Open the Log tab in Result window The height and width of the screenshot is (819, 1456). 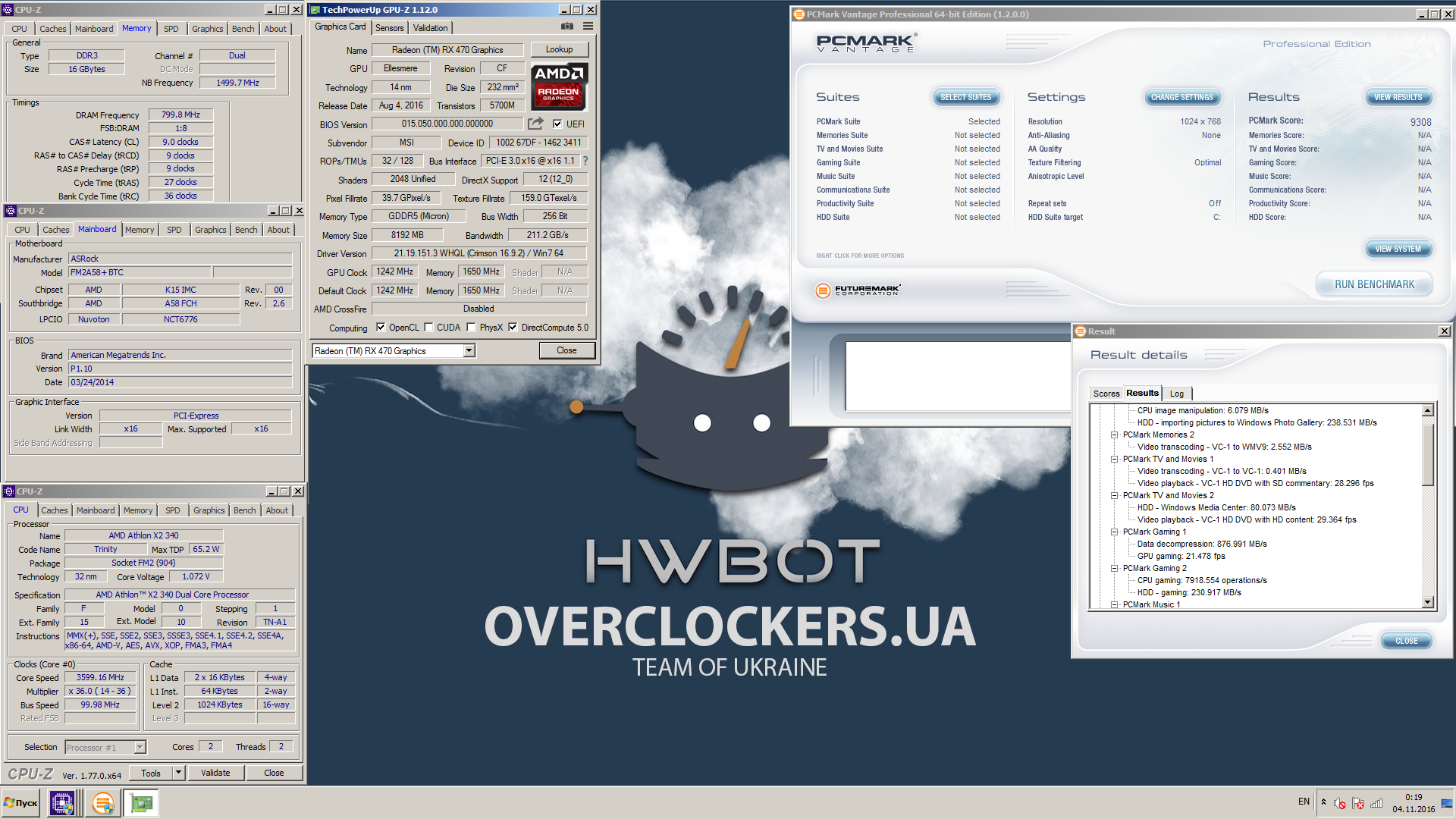[1177, 394]
